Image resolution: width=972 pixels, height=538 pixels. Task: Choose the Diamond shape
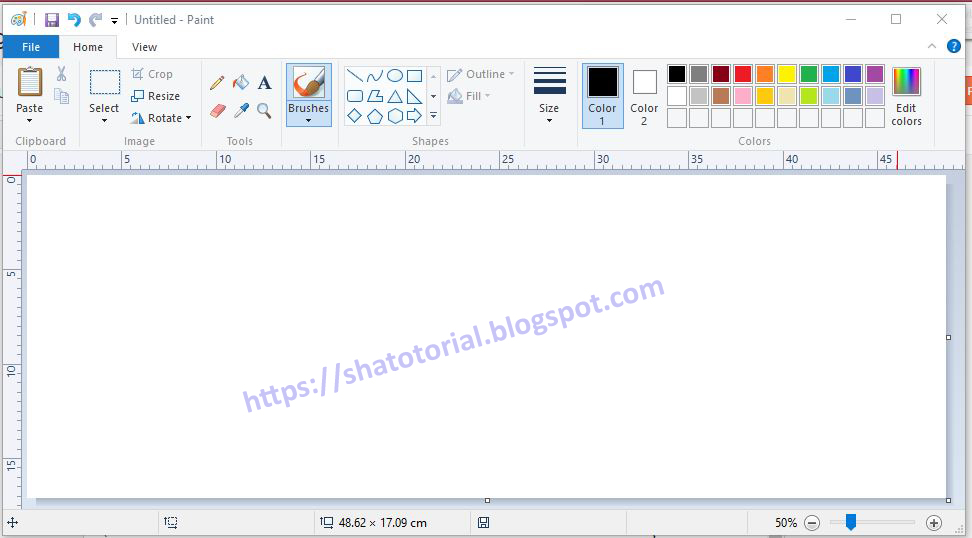(x=355, y=116)
